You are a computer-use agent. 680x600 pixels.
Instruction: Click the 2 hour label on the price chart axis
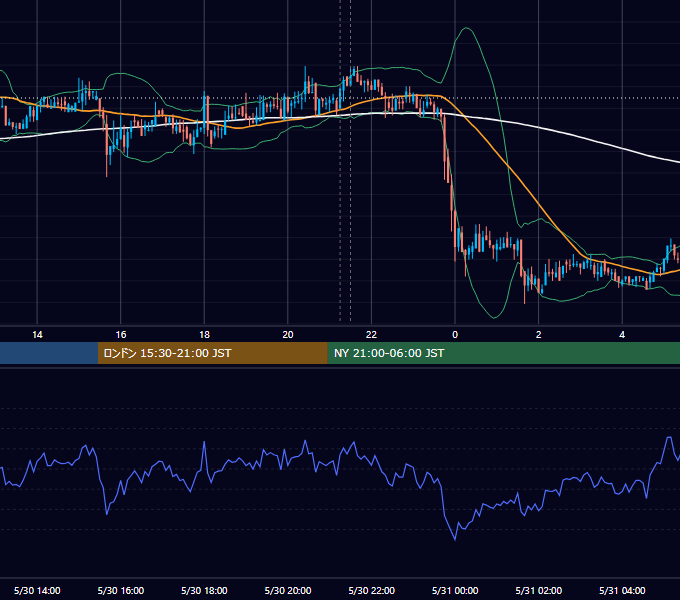539,335
